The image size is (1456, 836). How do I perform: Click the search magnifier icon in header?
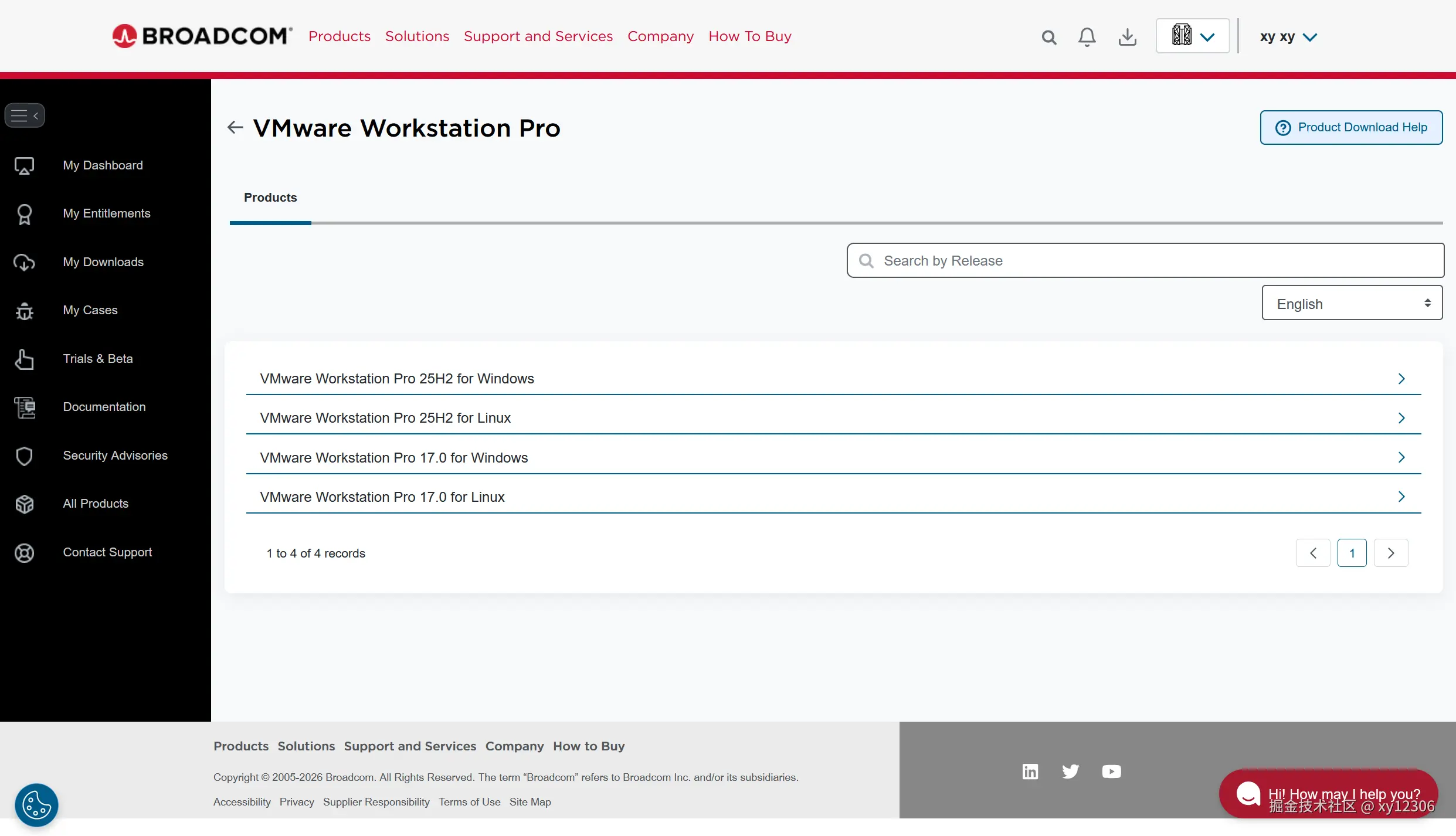1049,38
